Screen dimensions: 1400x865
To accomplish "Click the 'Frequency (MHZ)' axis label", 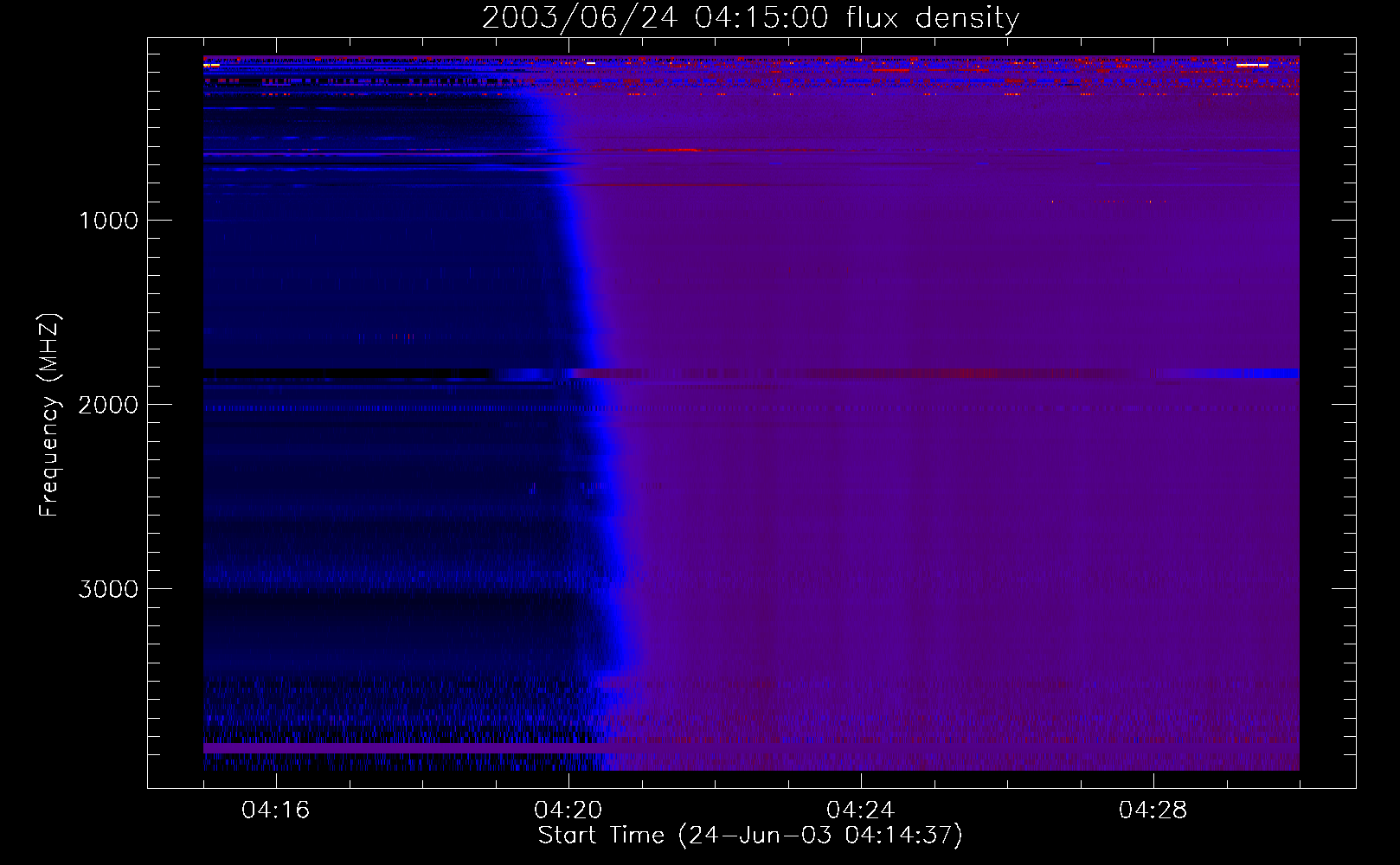I will pyautogui.click(x=49, y=415).
